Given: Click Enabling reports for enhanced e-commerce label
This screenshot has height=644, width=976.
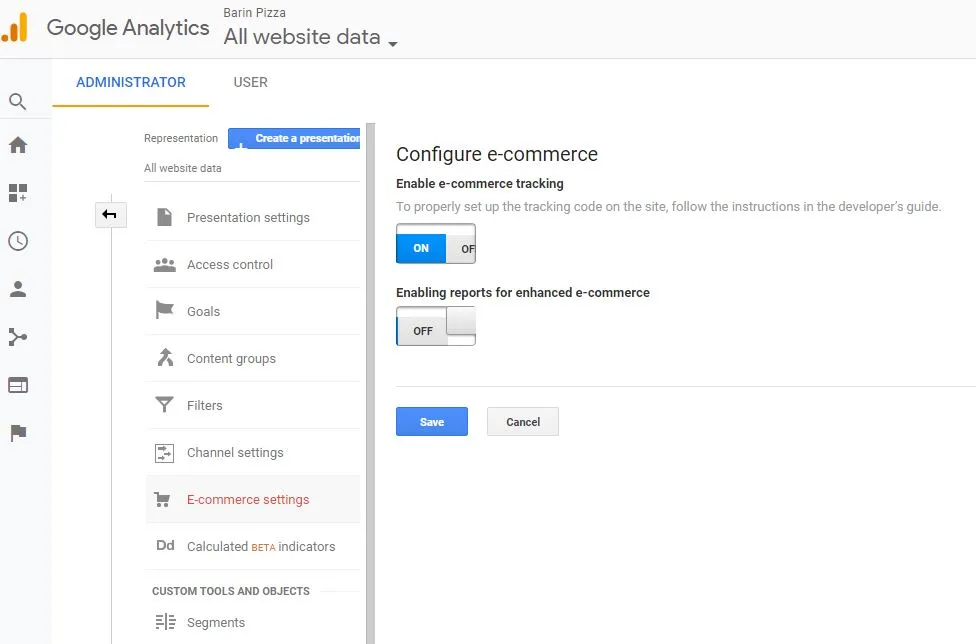Looking at the screenshot, I should click(523, 292).
